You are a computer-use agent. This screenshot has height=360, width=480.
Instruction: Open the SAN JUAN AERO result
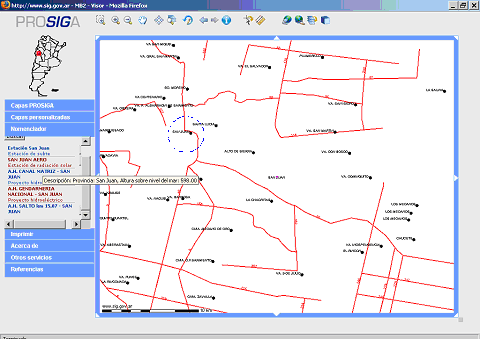click(x=27, y=160)
